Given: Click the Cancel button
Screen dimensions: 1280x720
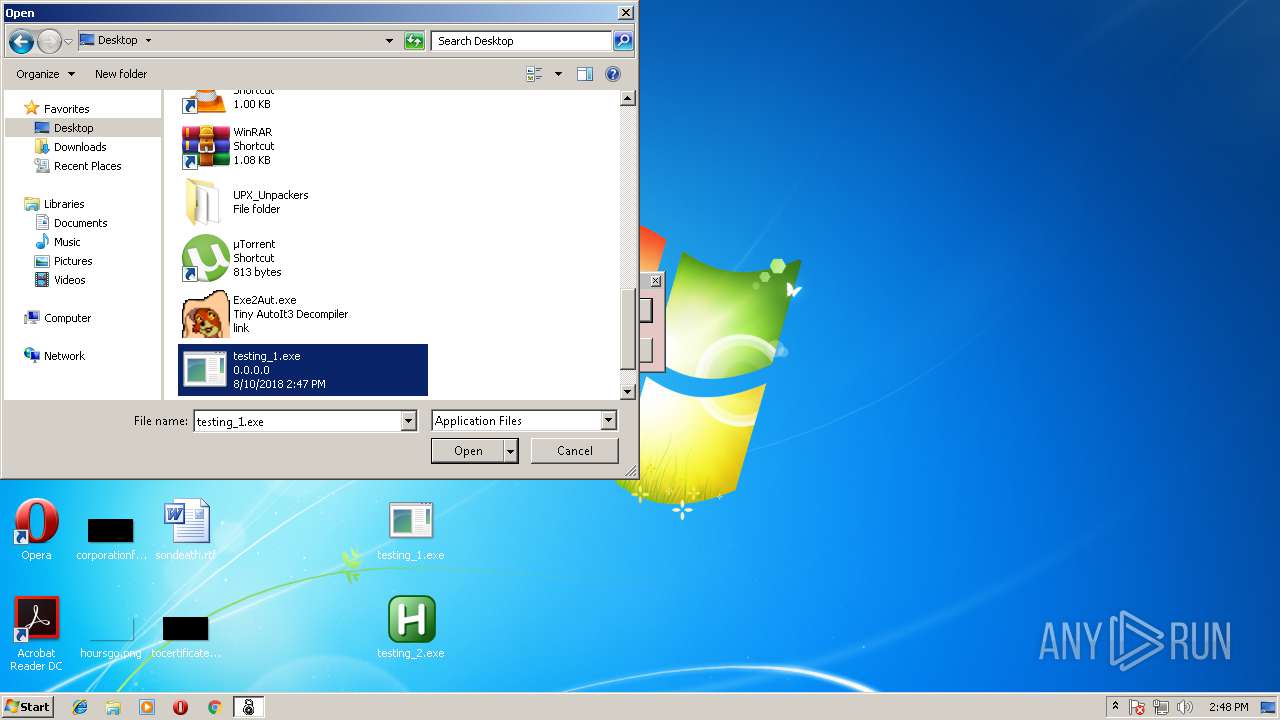Looking at the screenshot, I should coord(574,451).
